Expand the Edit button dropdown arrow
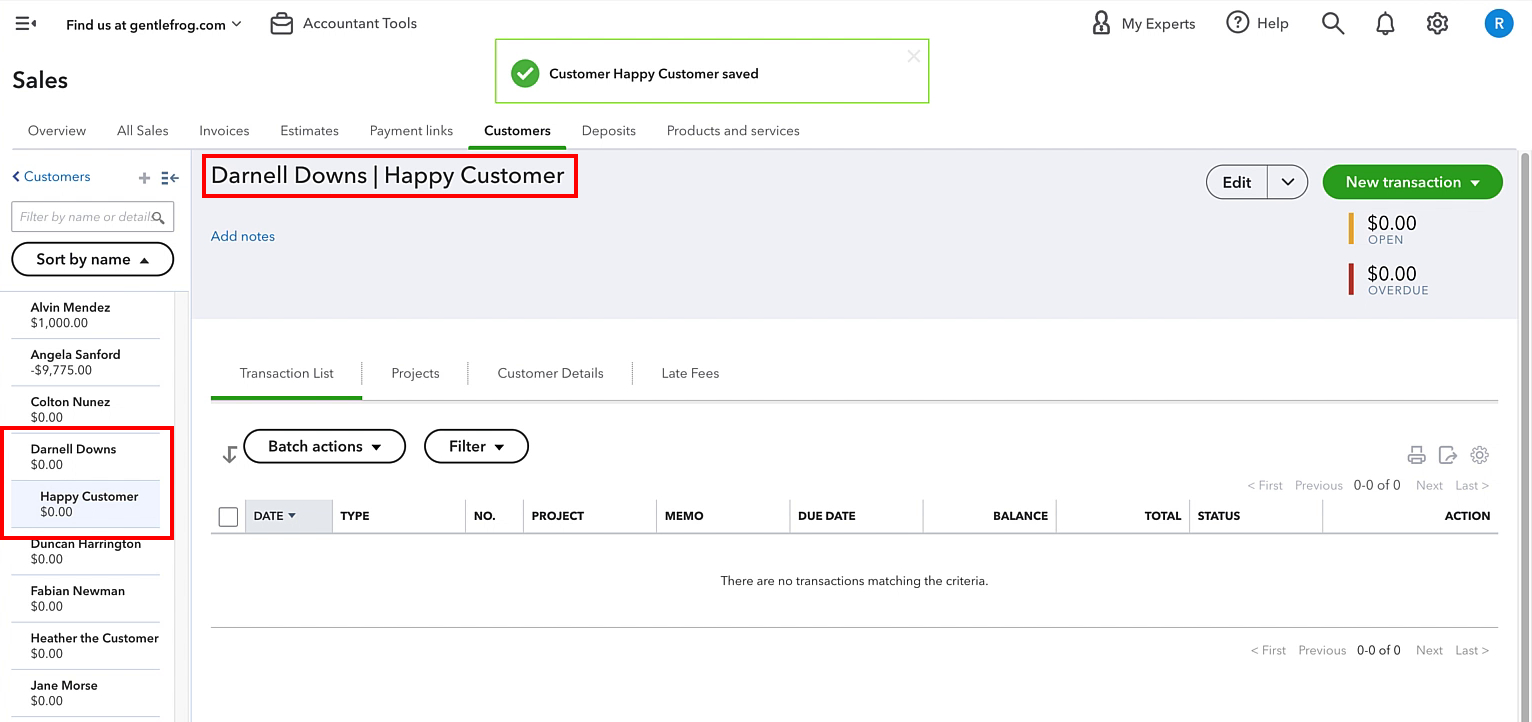Screen dimensions: 1532x722 tap(1288, 182)
